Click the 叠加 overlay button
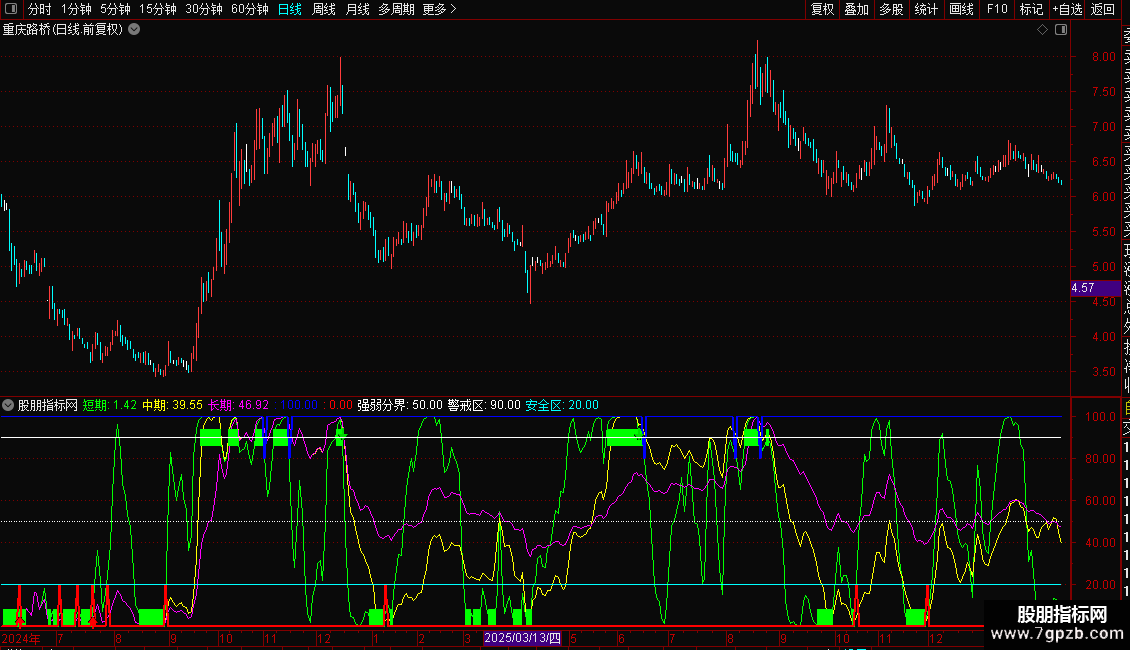 point(857,9)
